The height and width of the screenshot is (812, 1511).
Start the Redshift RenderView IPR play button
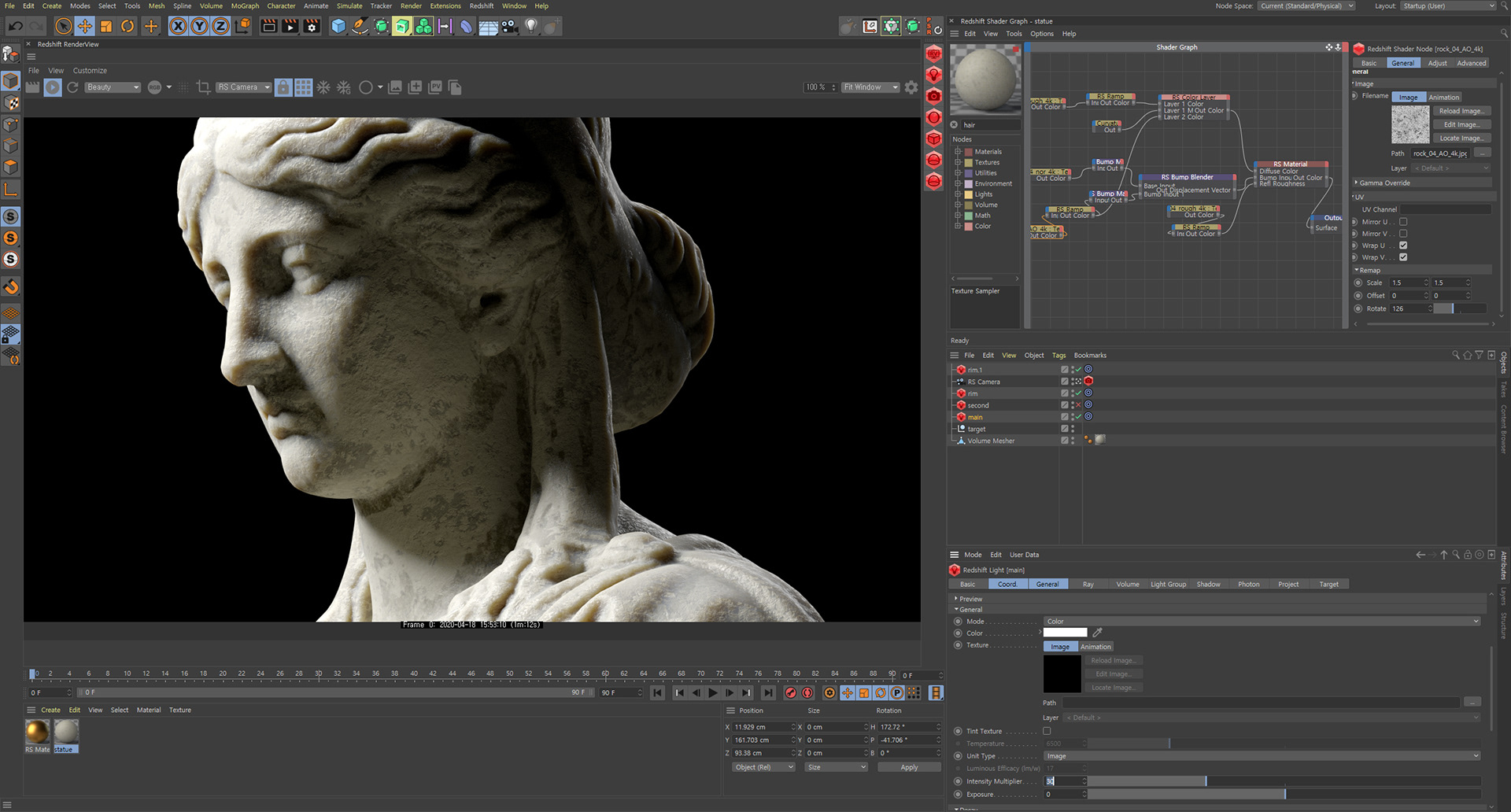coord(53,87)
